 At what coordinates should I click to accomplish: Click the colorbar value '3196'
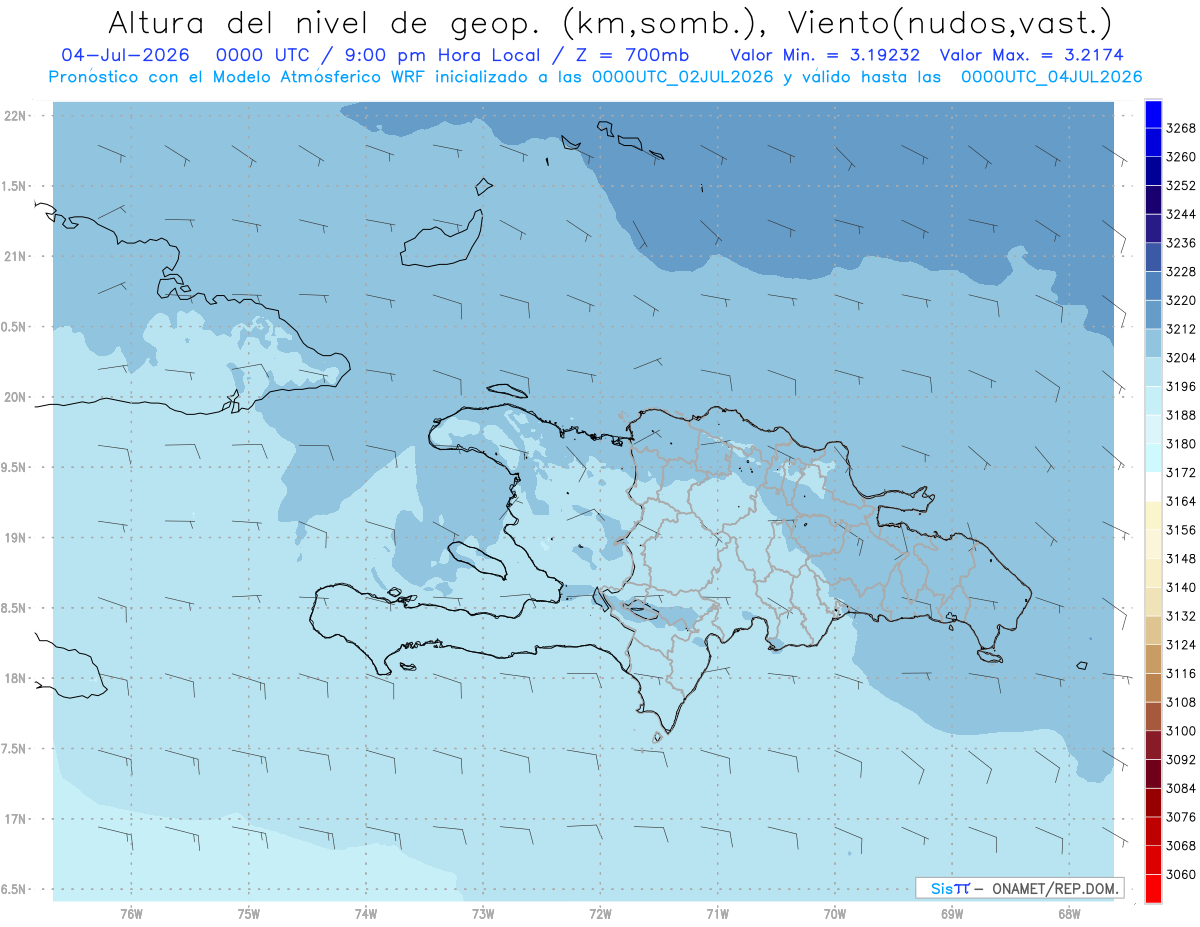click(1181, 386)
